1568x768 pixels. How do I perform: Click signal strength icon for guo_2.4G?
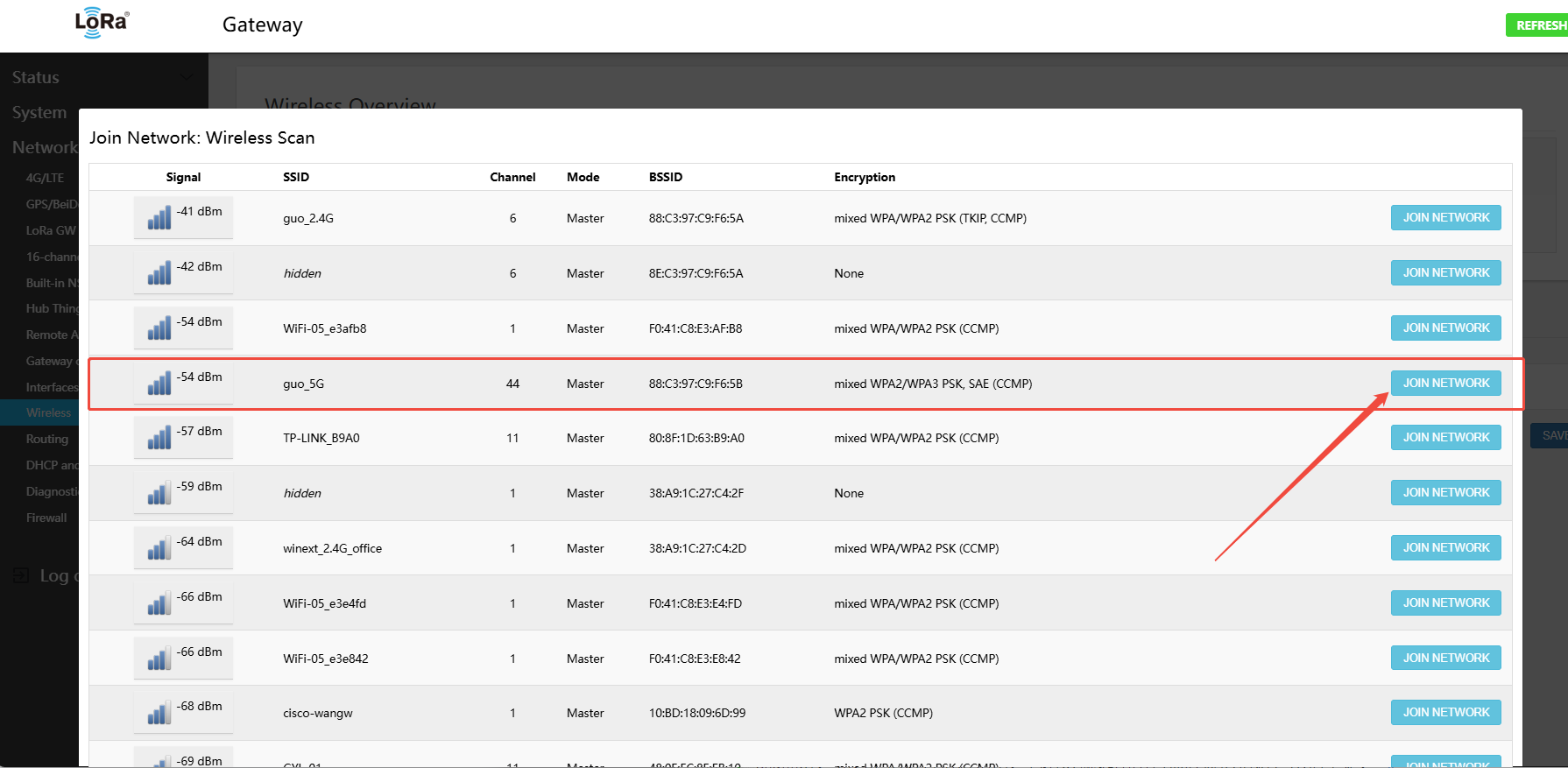tap(159, 218)
